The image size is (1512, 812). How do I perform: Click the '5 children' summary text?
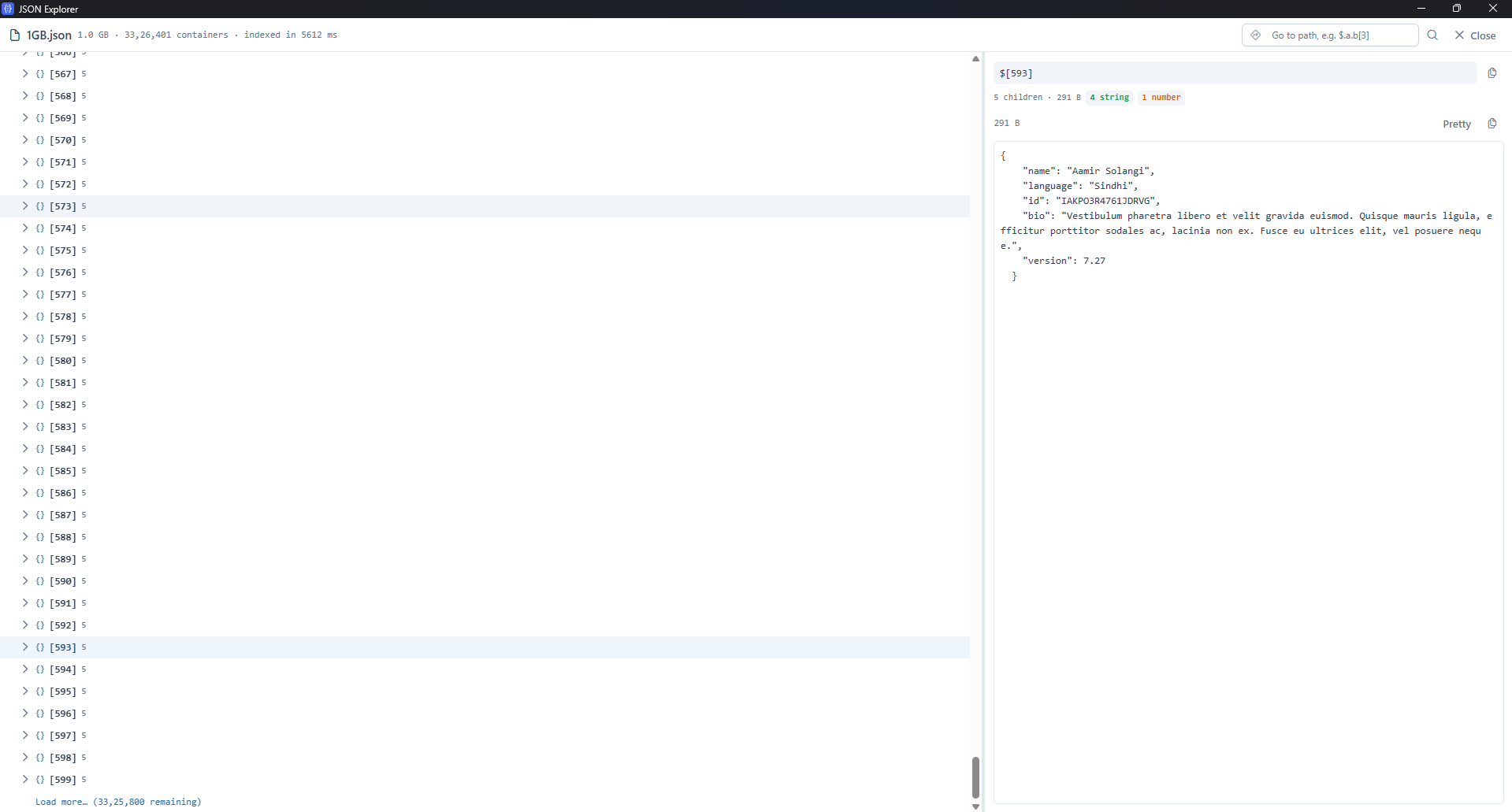point(1018,98)
